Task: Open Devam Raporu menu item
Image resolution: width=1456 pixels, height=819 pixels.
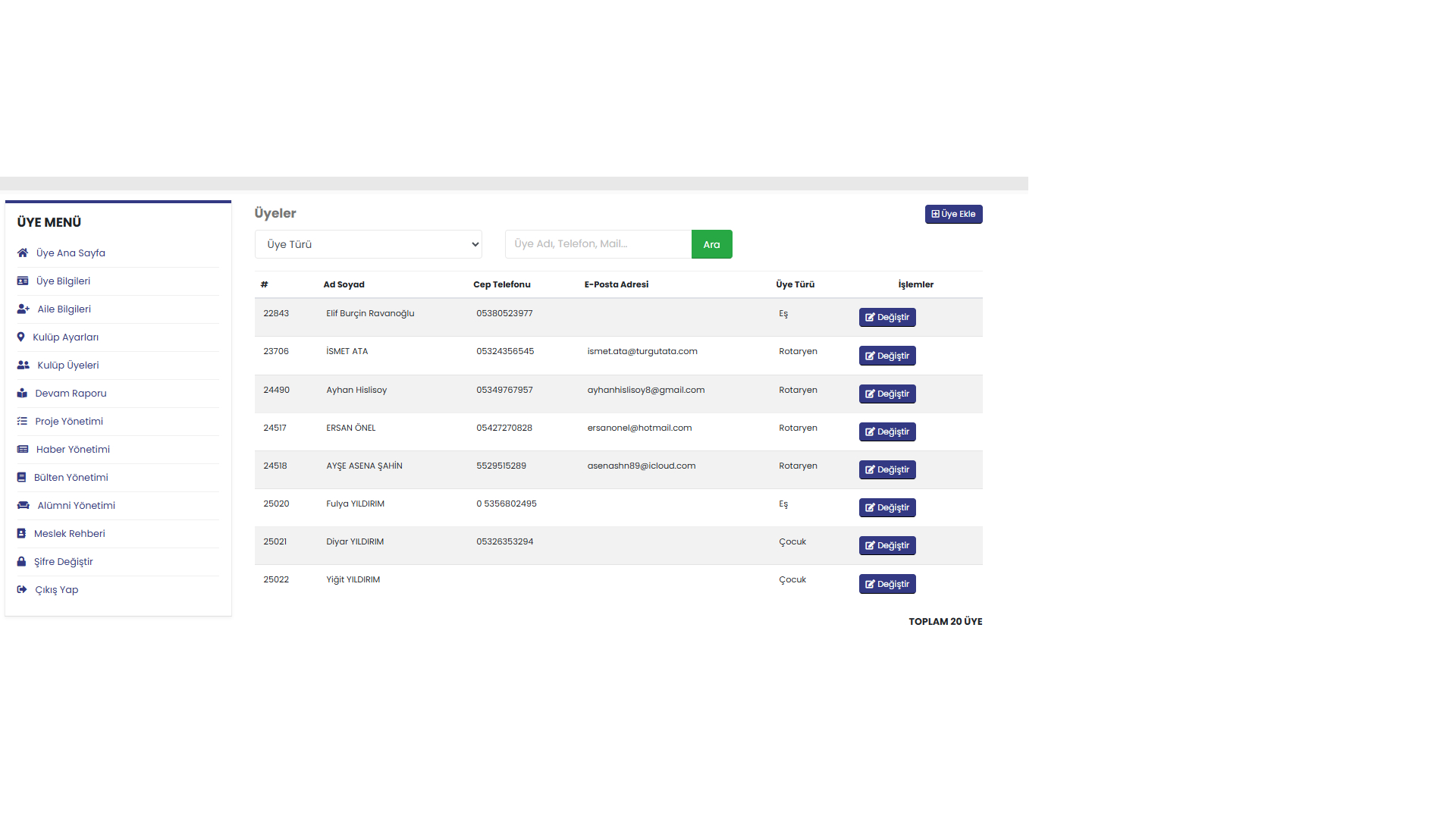Action: [x=71, y=393]
